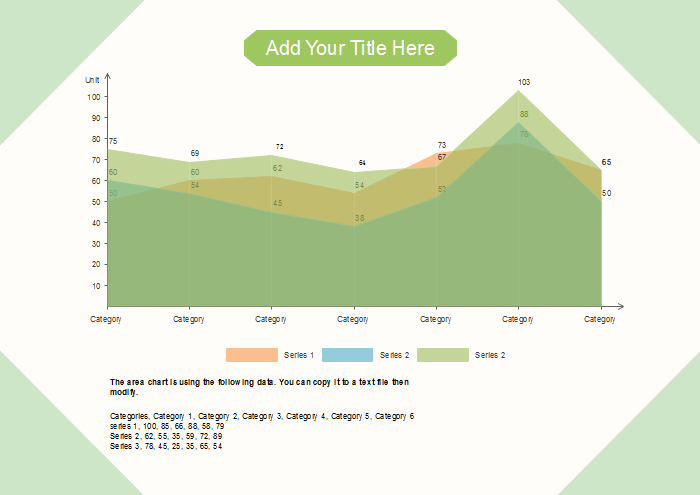
Task: Click the data label 38
Action: (x=359, y=218)
